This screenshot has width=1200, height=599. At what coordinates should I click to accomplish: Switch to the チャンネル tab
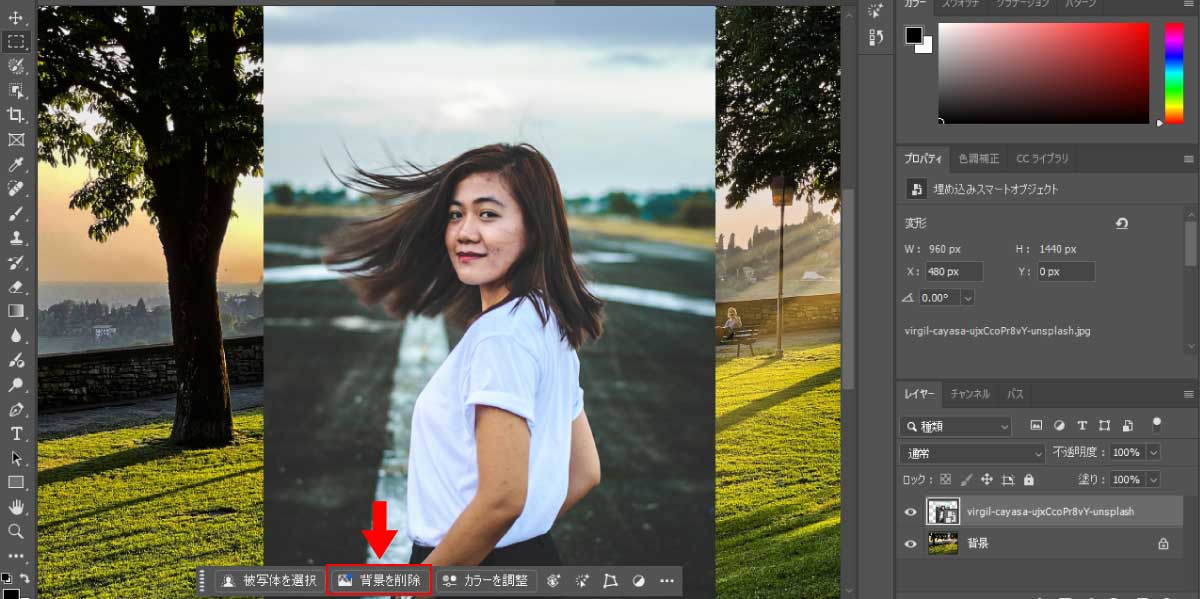coord(970,394)
